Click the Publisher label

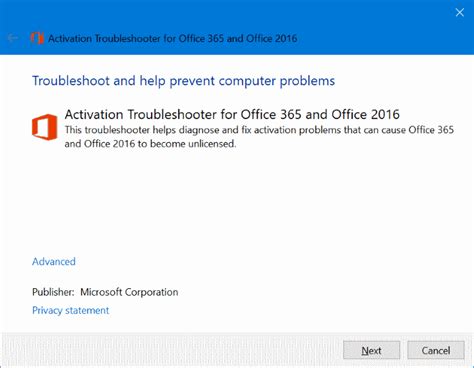(53, 292)
